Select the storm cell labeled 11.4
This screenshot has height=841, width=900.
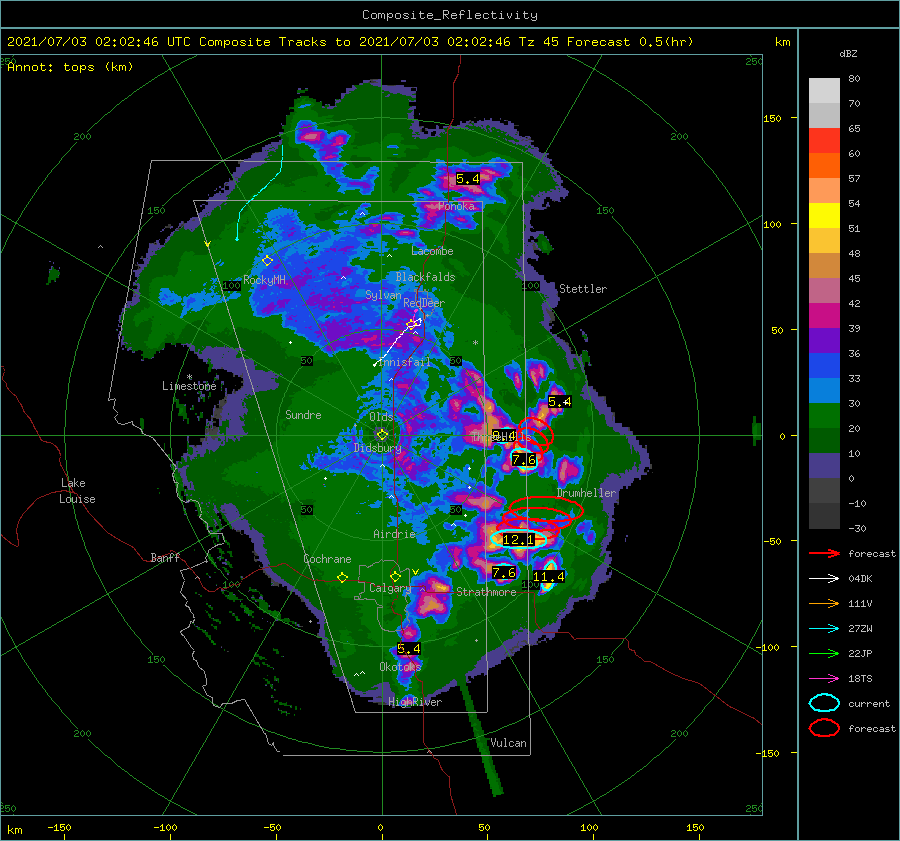click(x=548, y=576)
